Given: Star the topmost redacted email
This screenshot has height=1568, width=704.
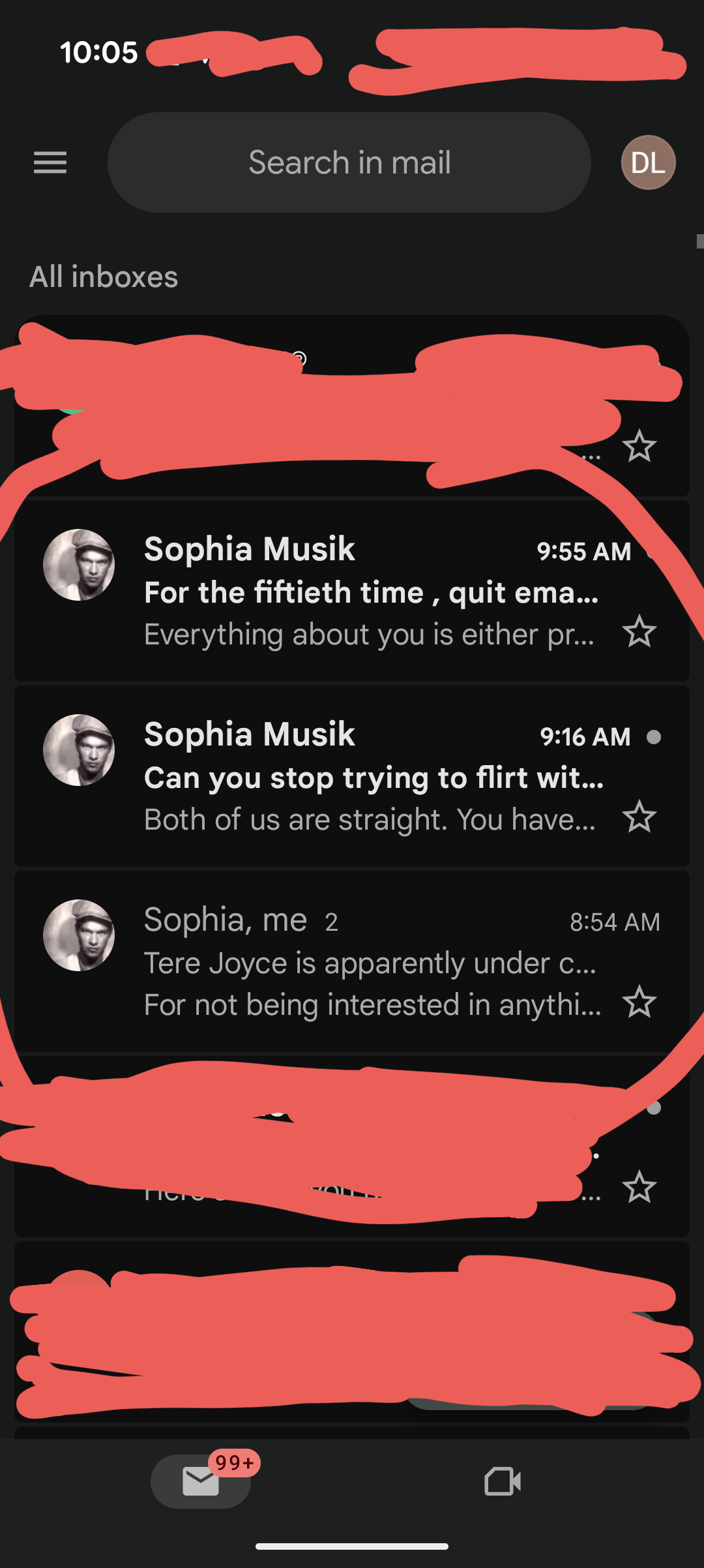Looking at the screenshot, I should [639, 447].
